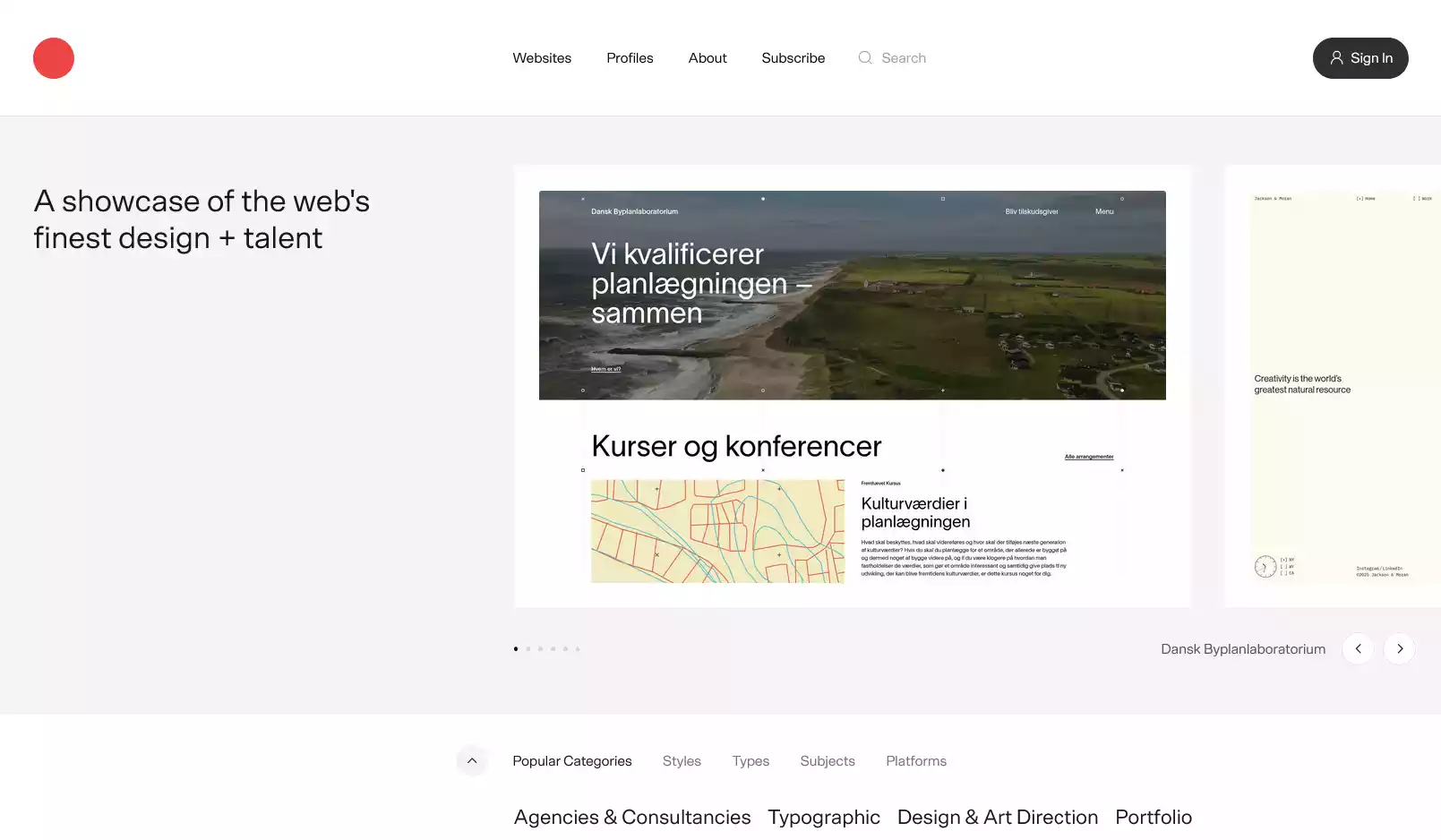This screenshot has height=840, width=1441.
Task: Click the magnifying glass search icon
Action: (x=865, y=58)
